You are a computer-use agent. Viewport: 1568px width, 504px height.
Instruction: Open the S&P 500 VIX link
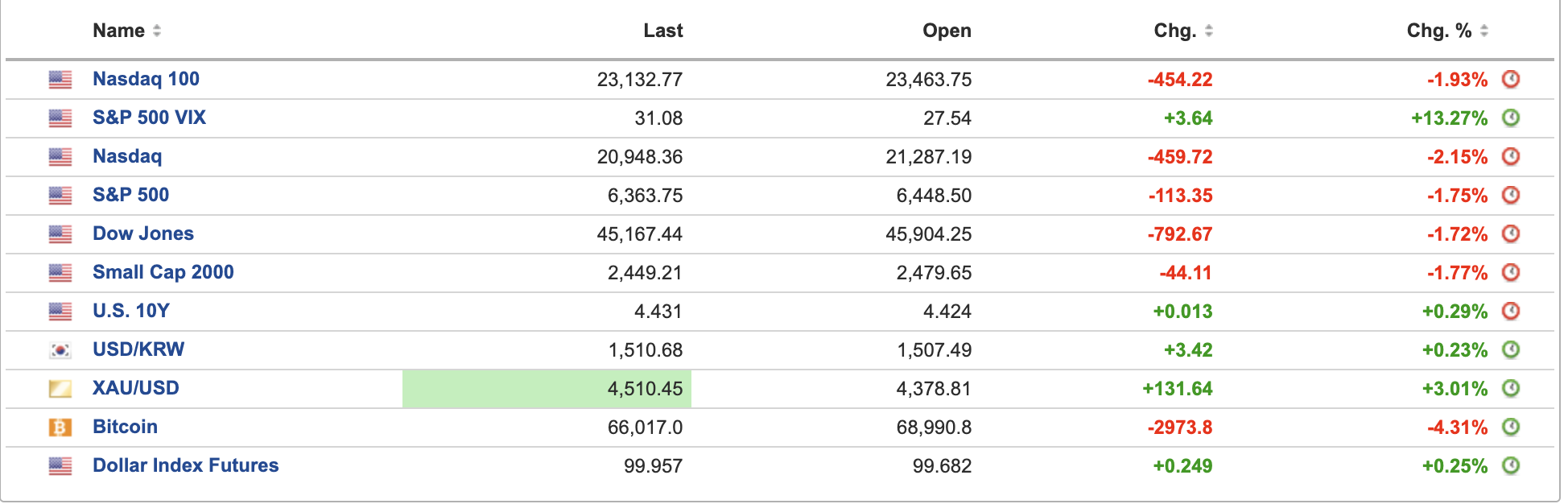(149, 118)
